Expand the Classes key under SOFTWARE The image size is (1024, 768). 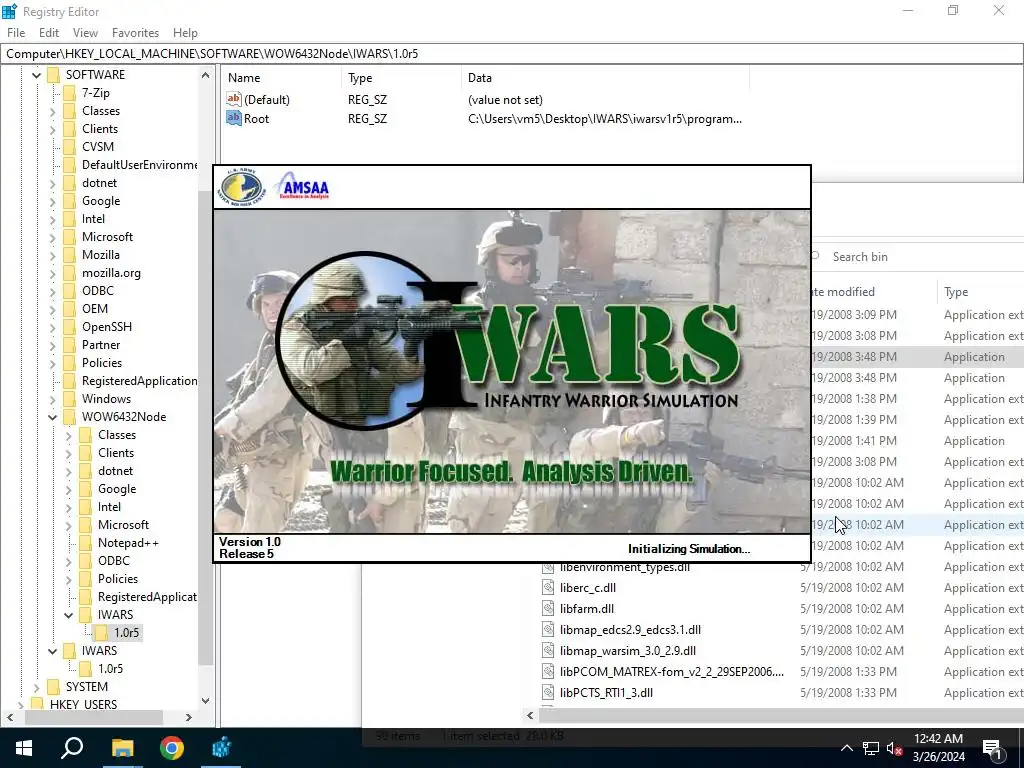click(53, 111)
